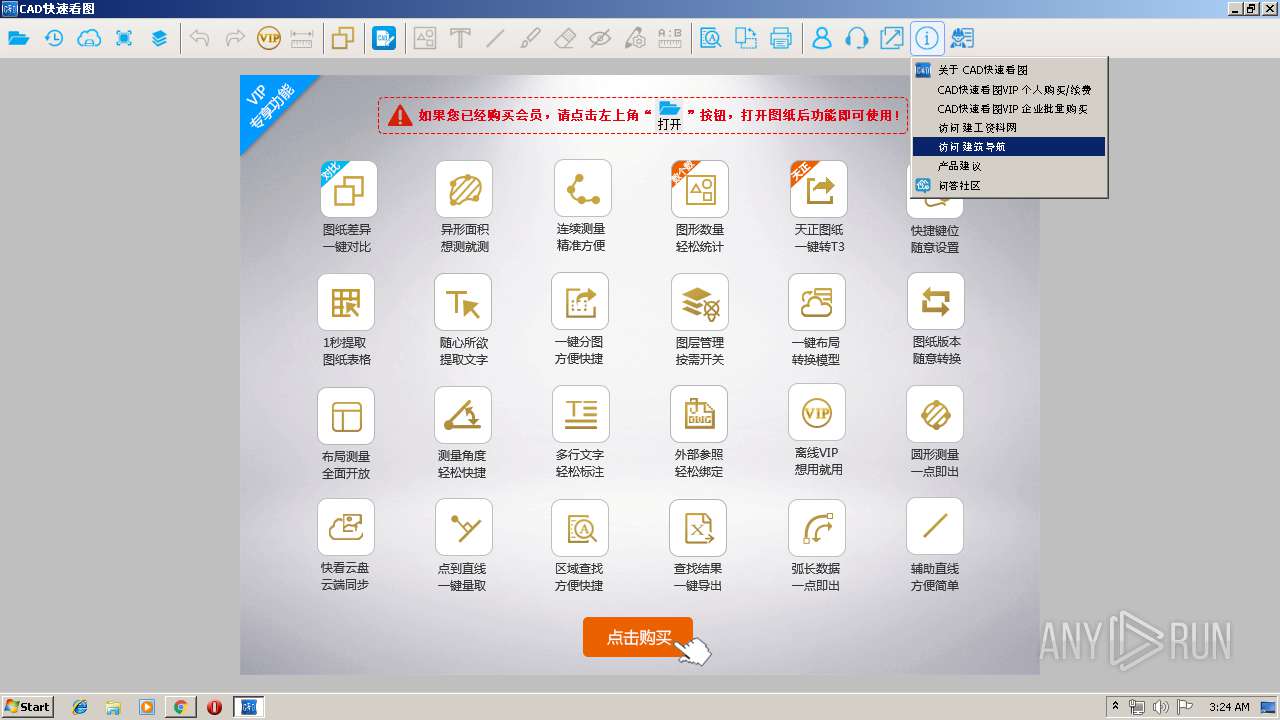Click 布局测量 全面开放 feature icon

346,416
